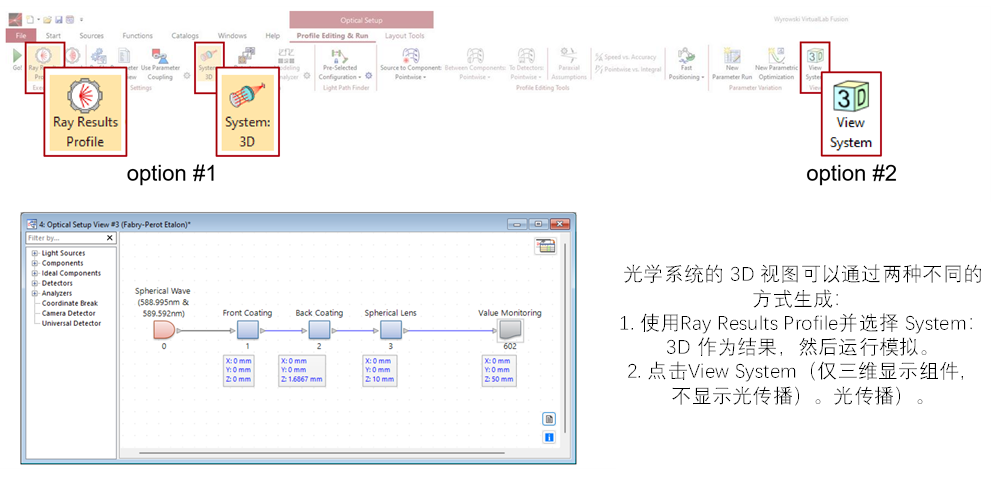Click horizontal scrollbar of the setup canvas
Viewport: 991px width, 477px height.
click(x=322, y=452)
